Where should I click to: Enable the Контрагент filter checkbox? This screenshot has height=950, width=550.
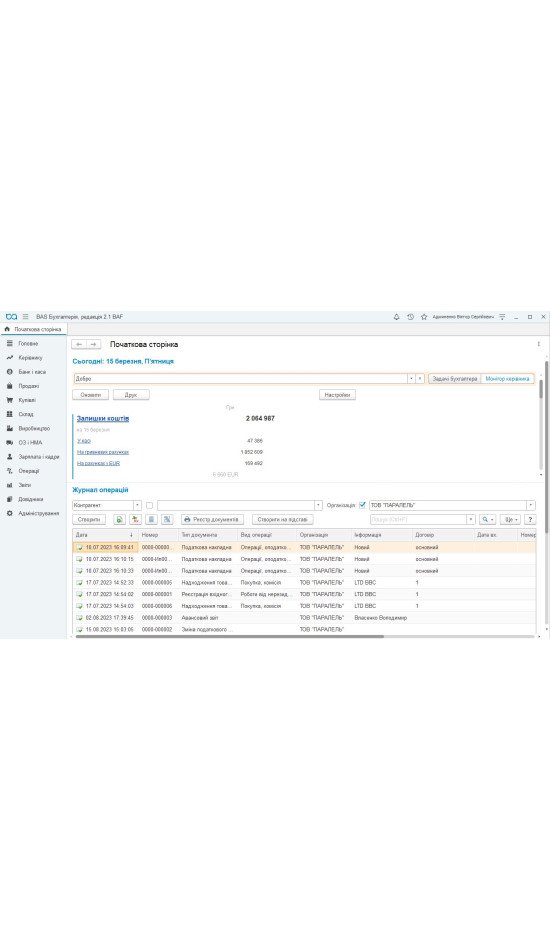(149, 505)
